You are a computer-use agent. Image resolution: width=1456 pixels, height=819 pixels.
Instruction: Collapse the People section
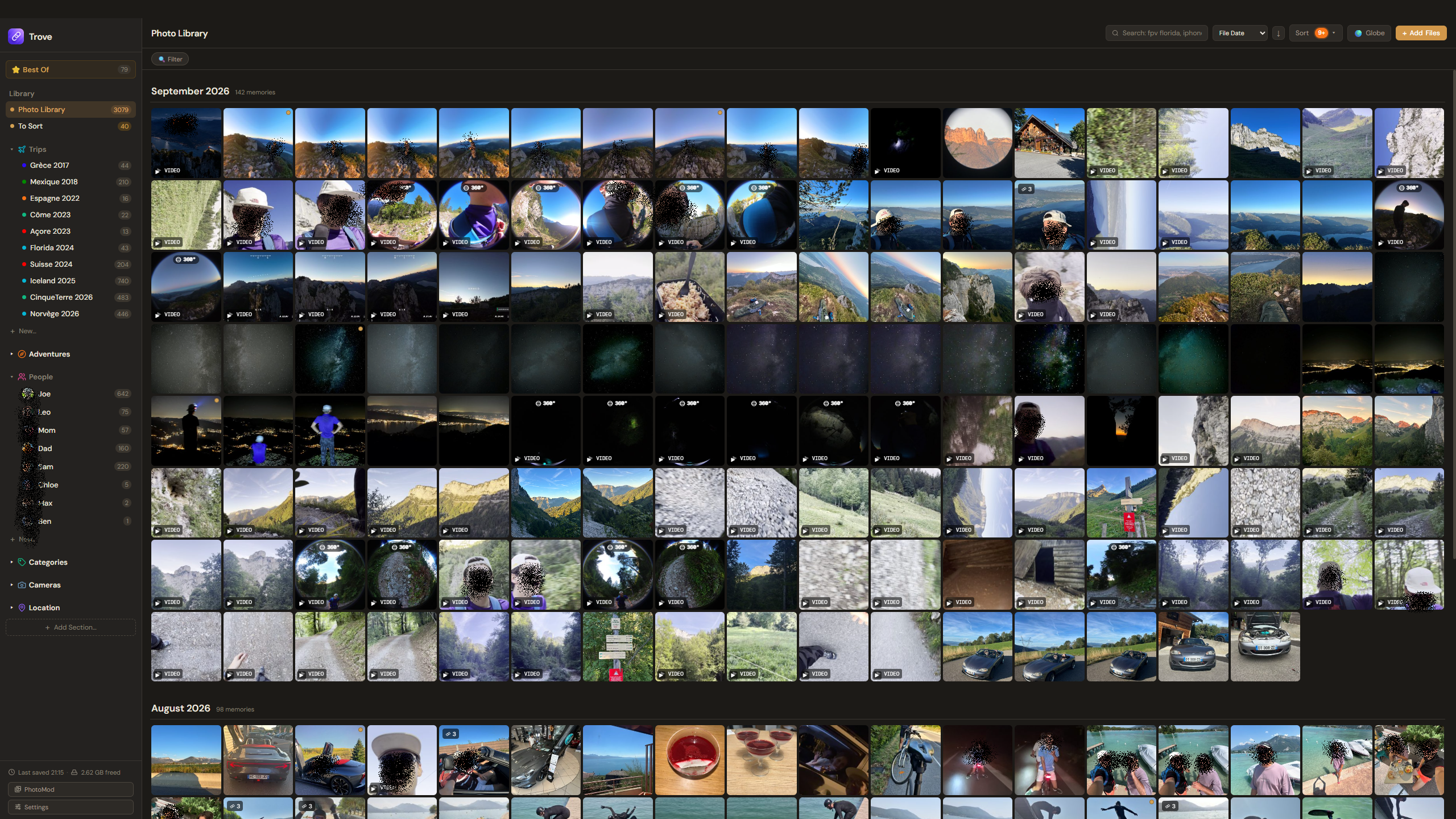click(x=11, y=377)
